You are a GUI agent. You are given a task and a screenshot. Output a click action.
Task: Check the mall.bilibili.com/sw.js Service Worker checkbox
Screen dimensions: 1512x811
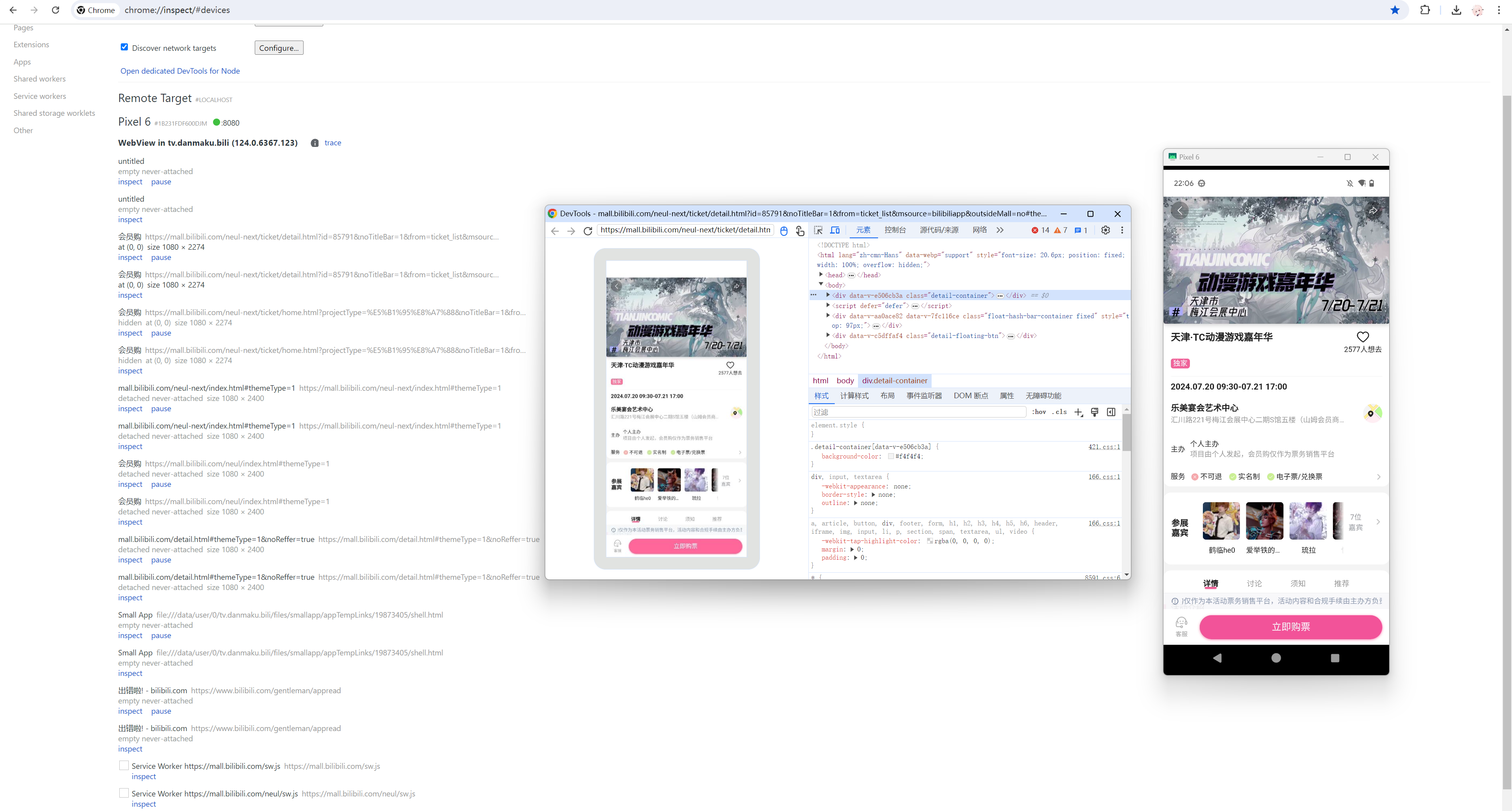tap(124, 765)
